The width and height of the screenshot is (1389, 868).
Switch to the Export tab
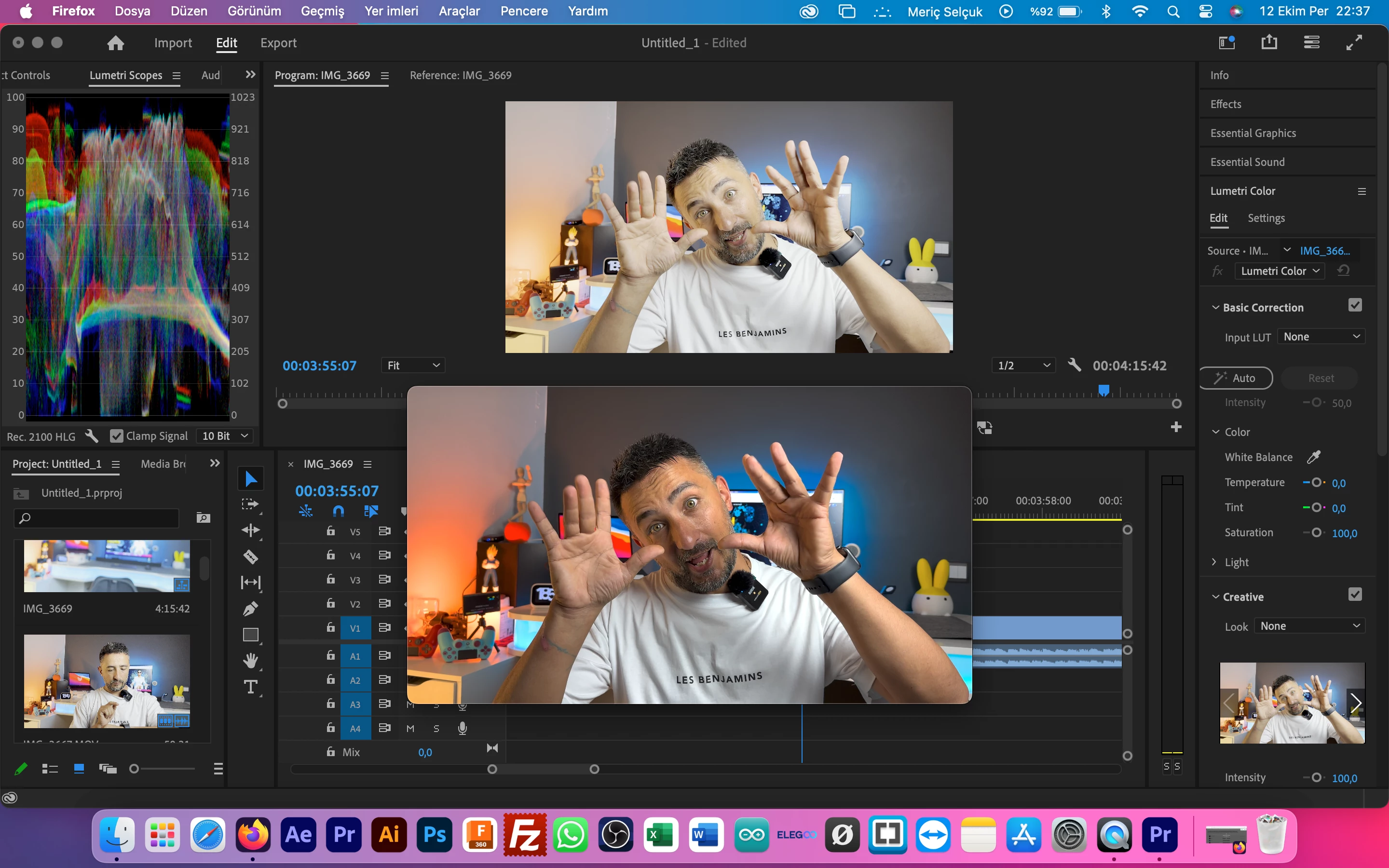point(278,43)
